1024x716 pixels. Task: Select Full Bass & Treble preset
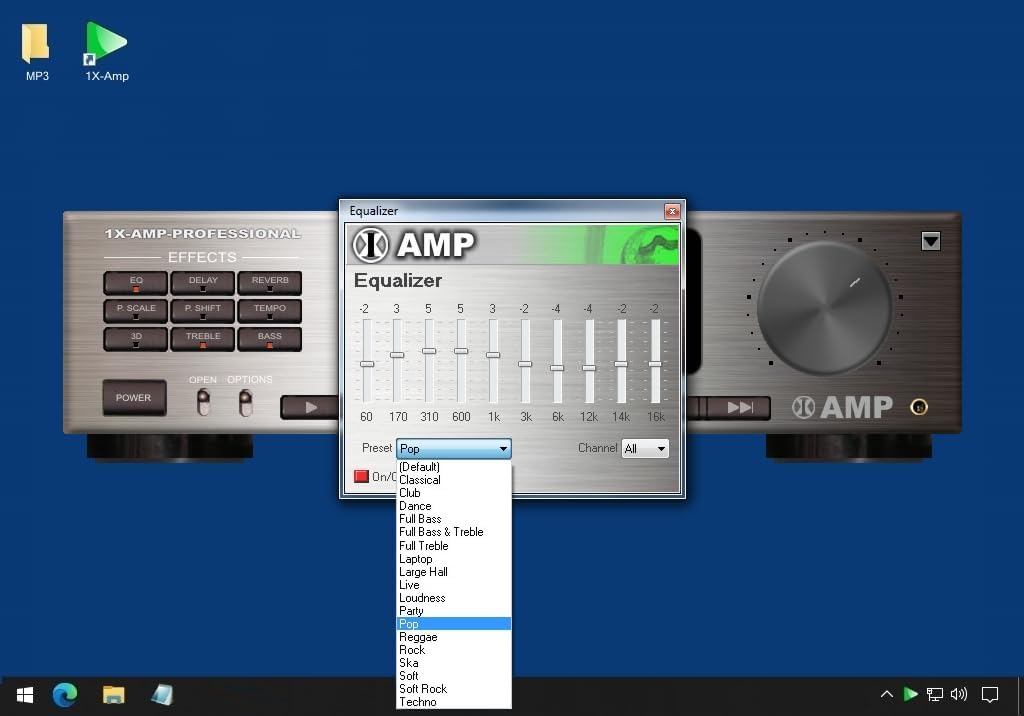pyautogui.click(x=441, y=532)
